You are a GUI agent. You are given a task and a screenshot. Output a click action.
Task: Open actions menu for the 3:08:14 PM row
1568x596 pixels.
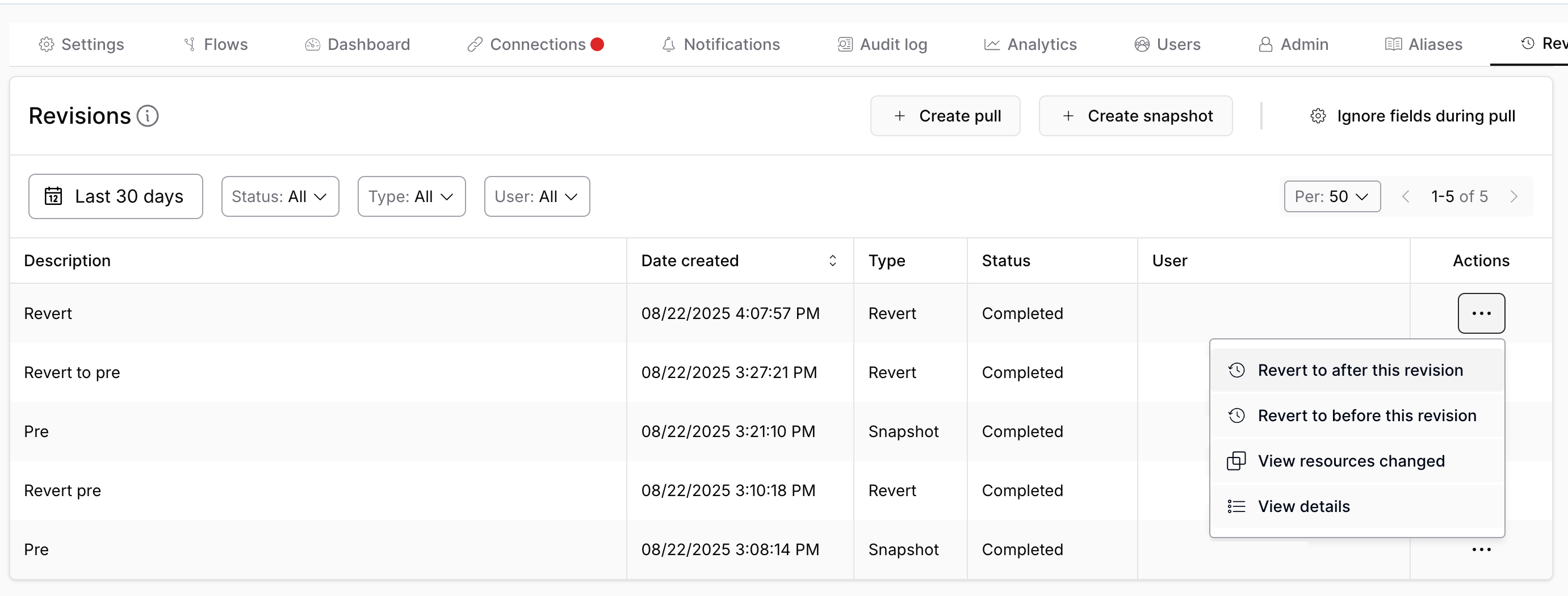click(x=1481, y=549)
